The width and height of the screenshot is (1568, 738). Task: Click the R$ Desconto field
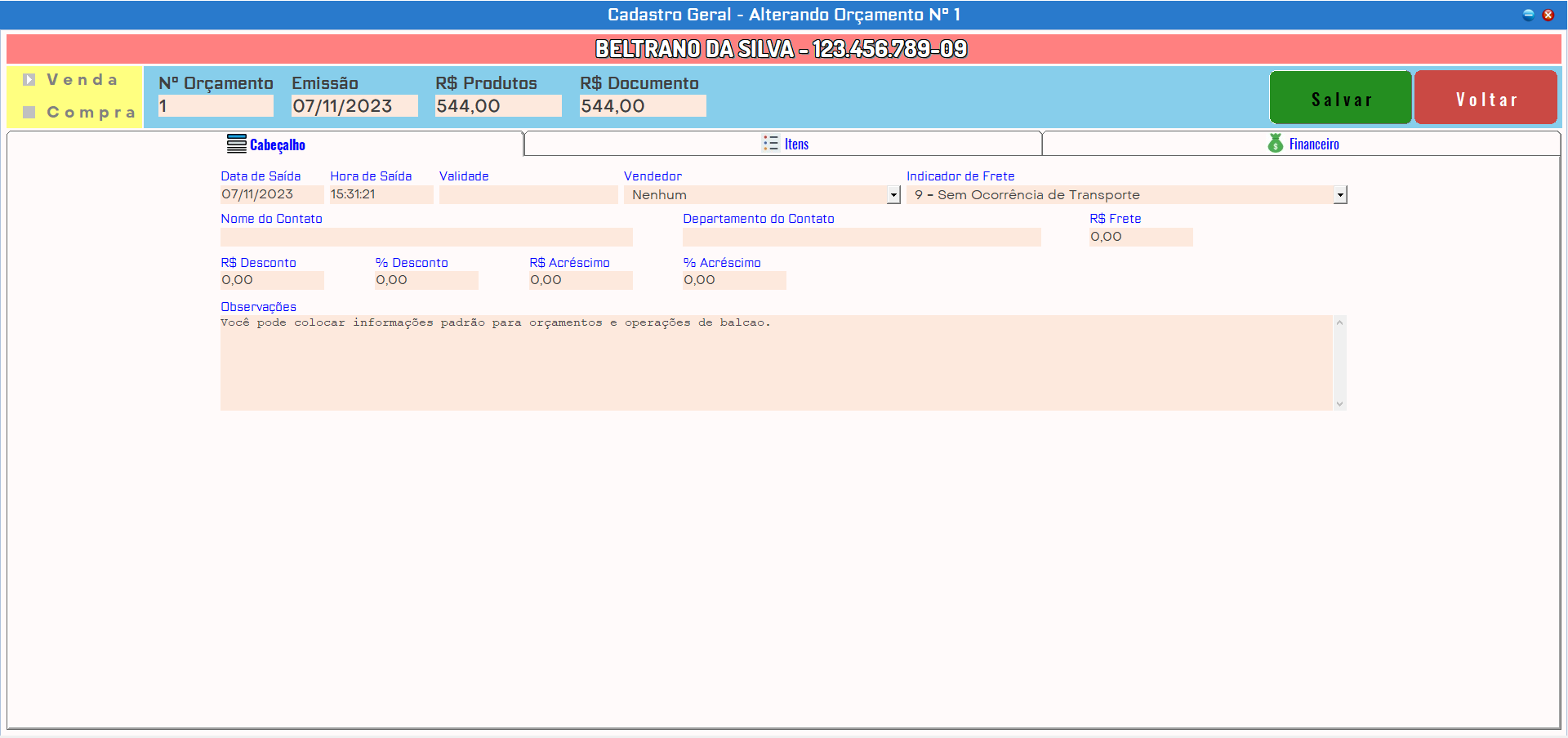point(272,280)
